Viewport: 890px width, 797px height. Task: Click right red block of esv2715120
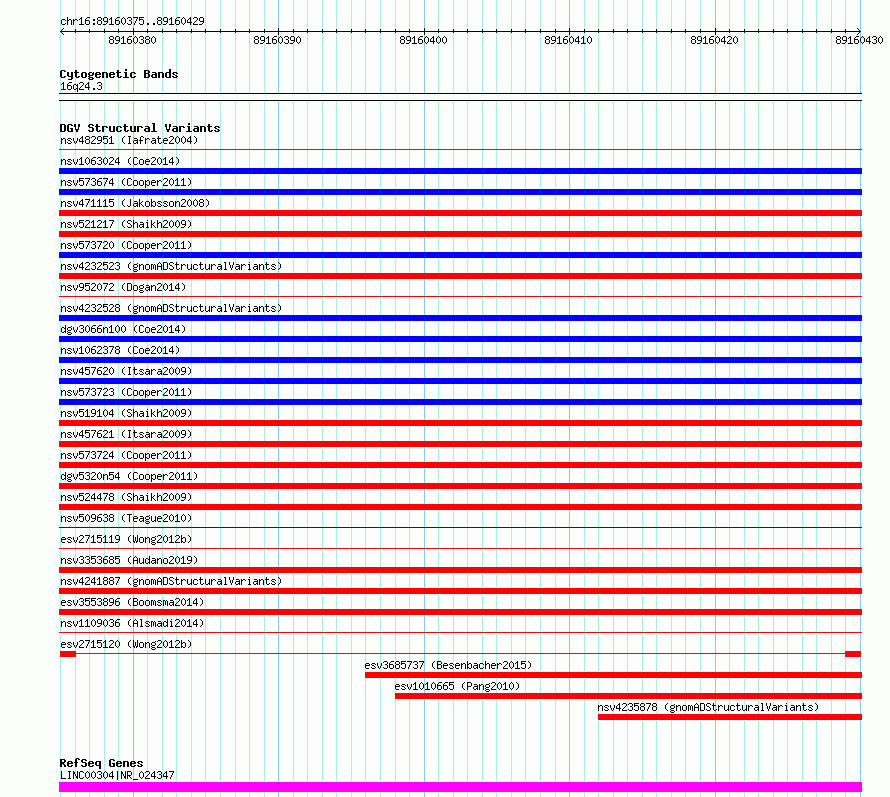point(853,654)
